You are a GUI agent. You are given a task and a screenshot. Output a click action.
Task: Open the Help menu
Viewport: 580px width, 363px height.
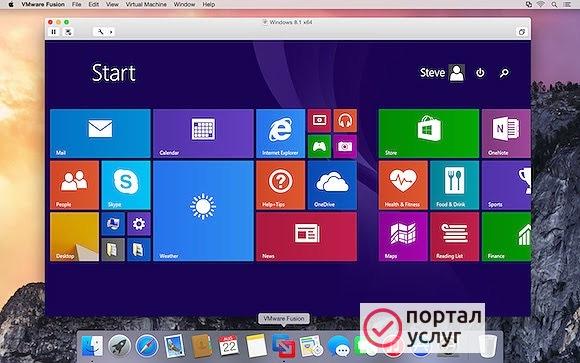tap(209, 4)
